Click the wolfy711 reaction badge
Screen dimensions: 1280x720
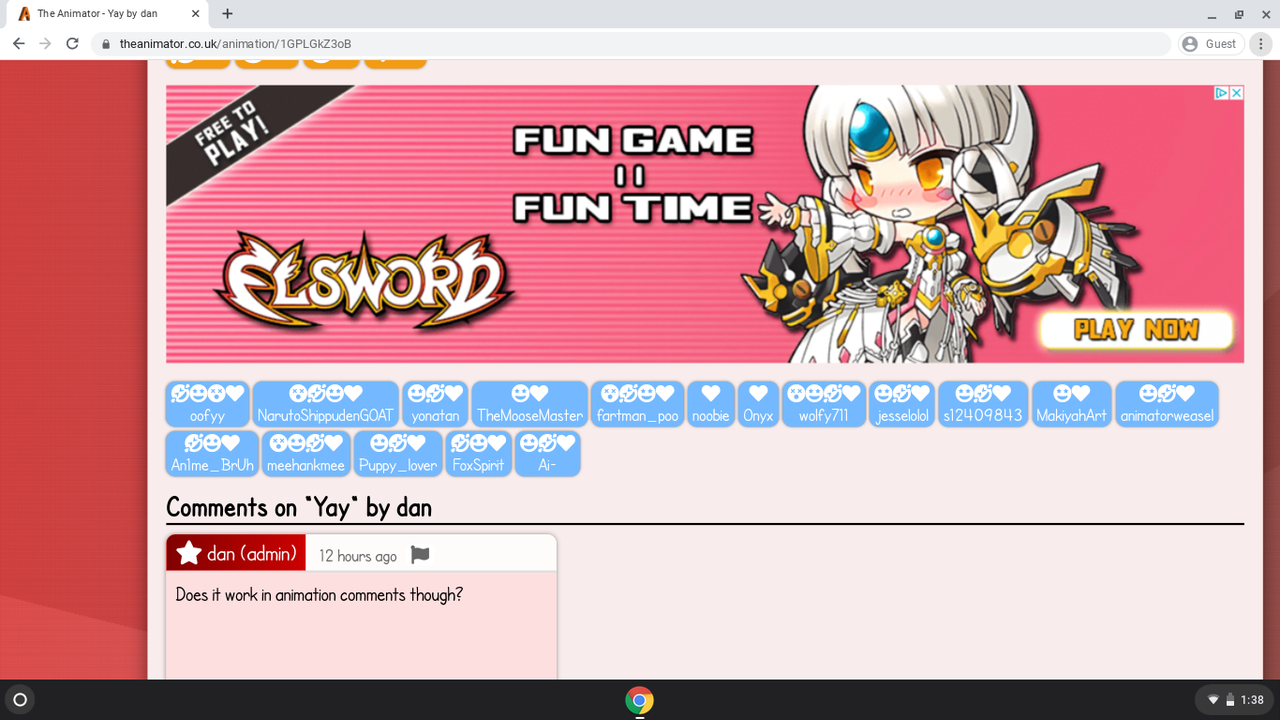823,404
